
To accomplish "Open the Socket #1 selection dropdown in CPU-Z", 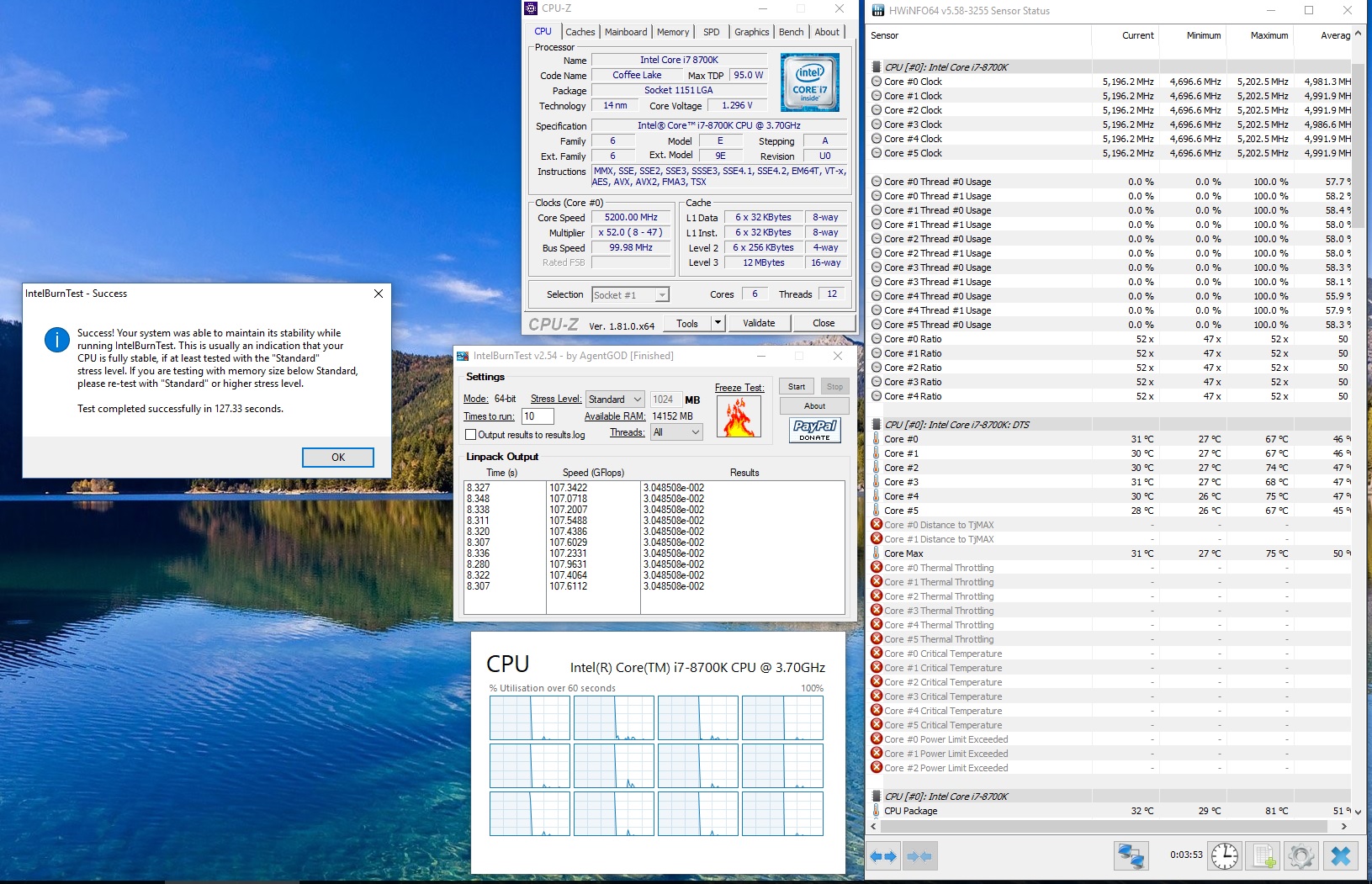I will [x=631, y=295].
